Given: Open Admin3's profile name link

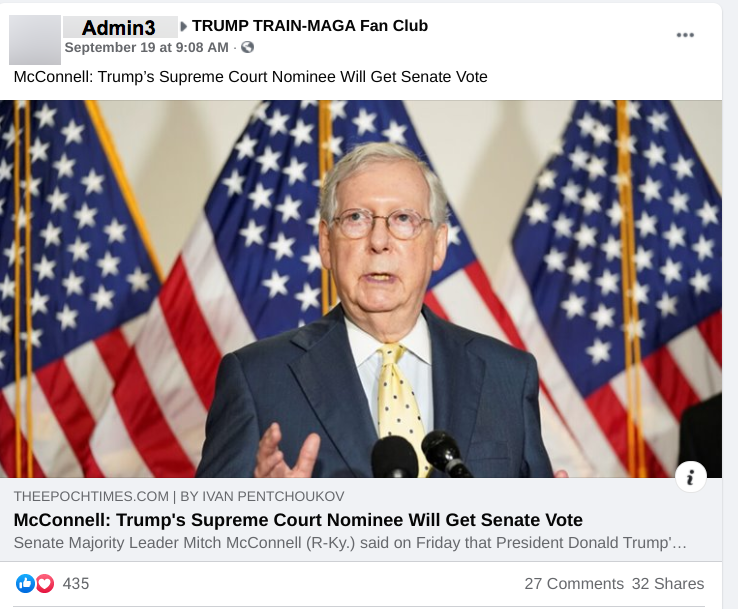Looking at the screenshot, I should (118, 28).
